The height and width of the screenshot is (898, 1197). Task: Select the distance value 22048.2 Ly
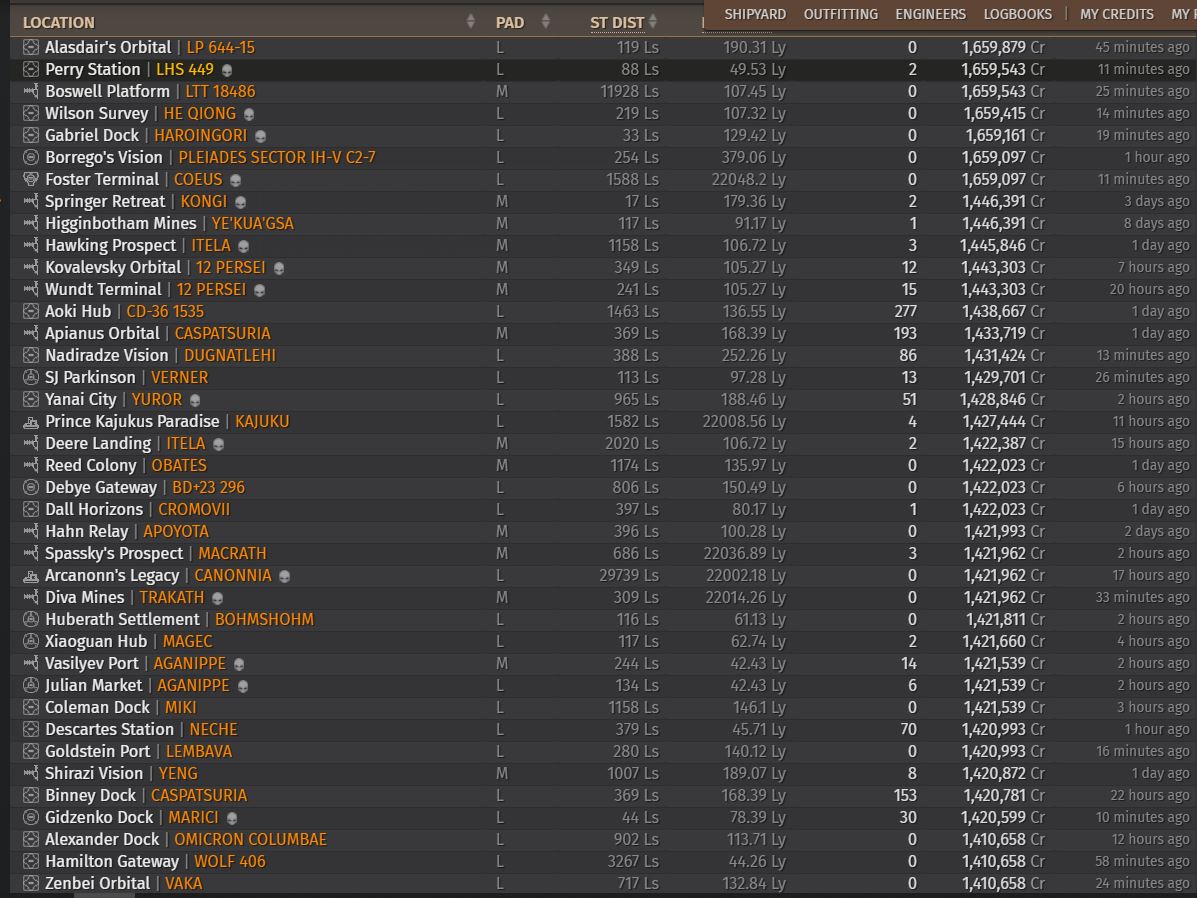tap(748, 179)
